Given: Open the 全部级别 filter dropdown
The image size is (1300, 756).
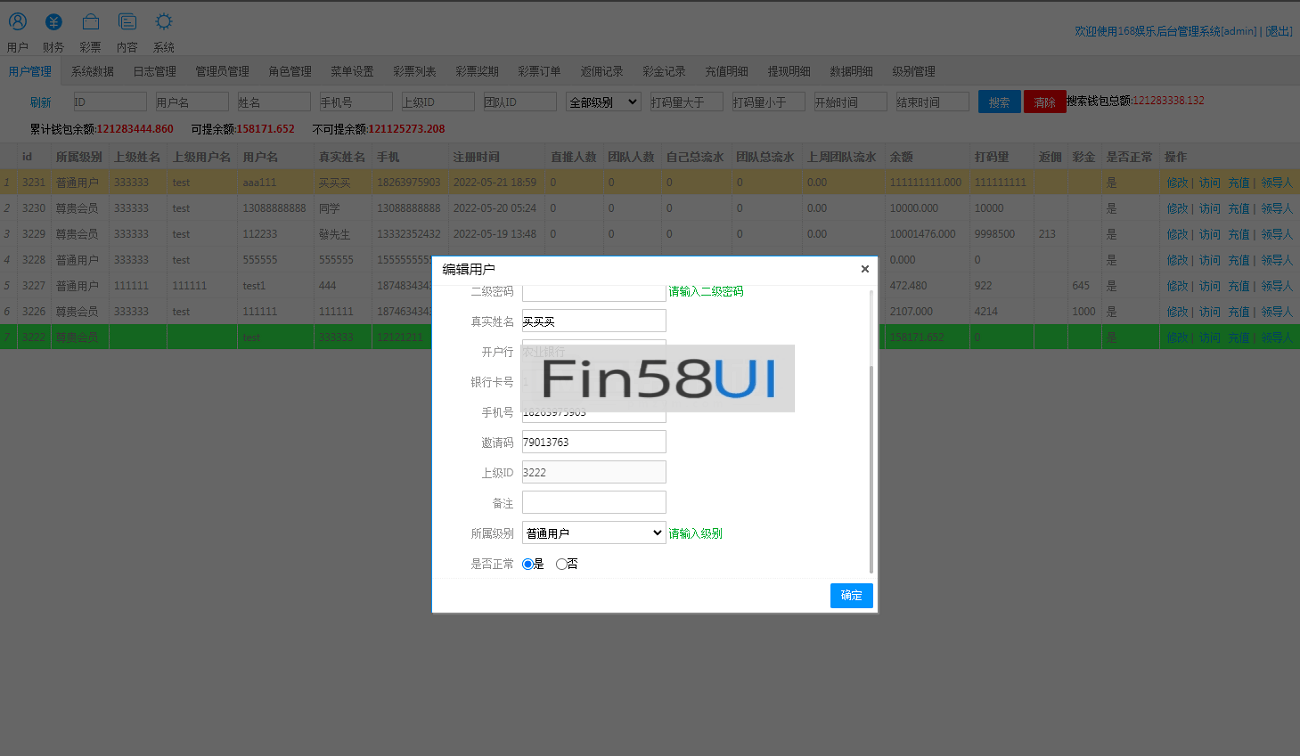Looking at the screenshot, I should click(603, 102).
